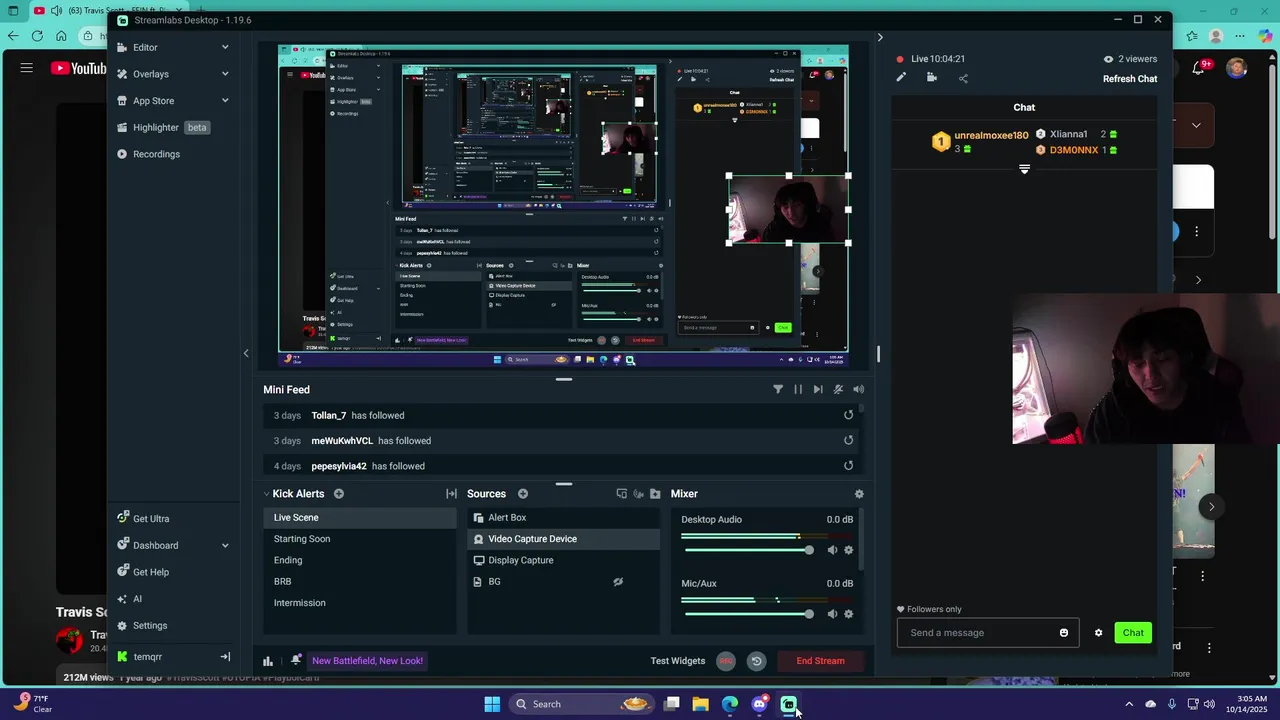
Task: Click the temqrr account name
Action: [x=147, y=657]
